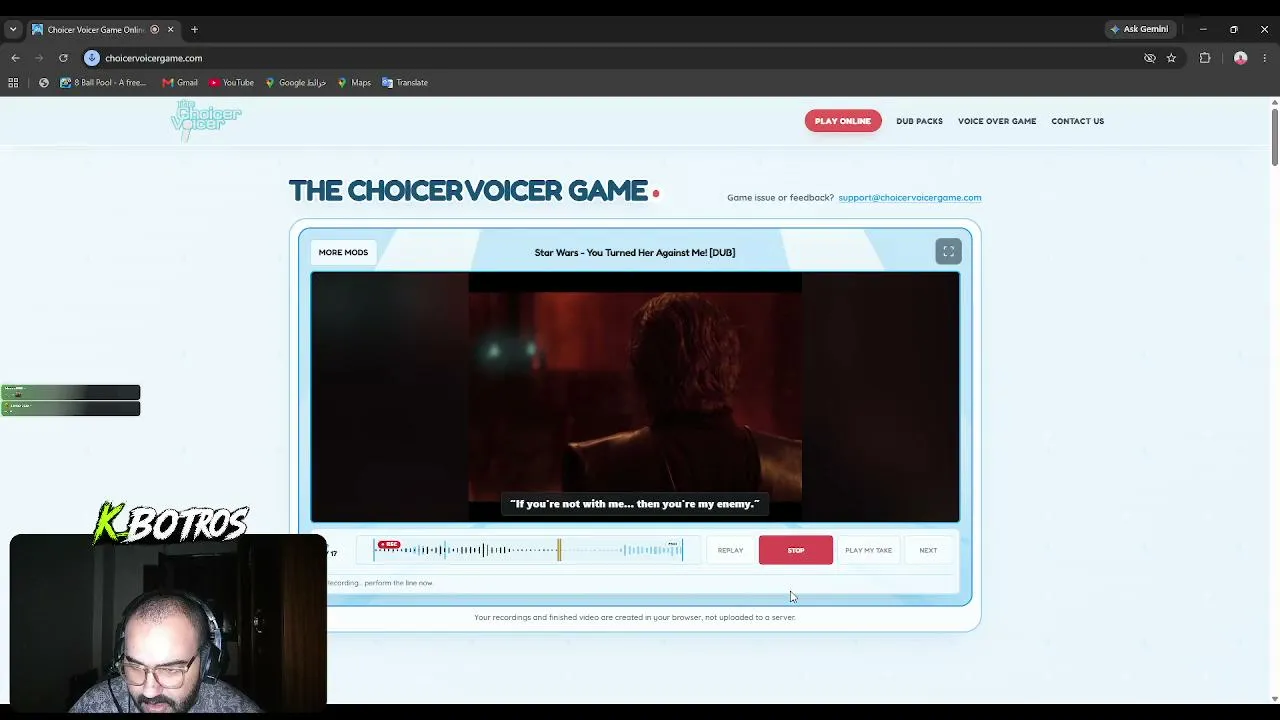Open the Google Maps bookmark
Image resolution: width=1280 pixels, height=720 pixels.
tap(354, 83)
